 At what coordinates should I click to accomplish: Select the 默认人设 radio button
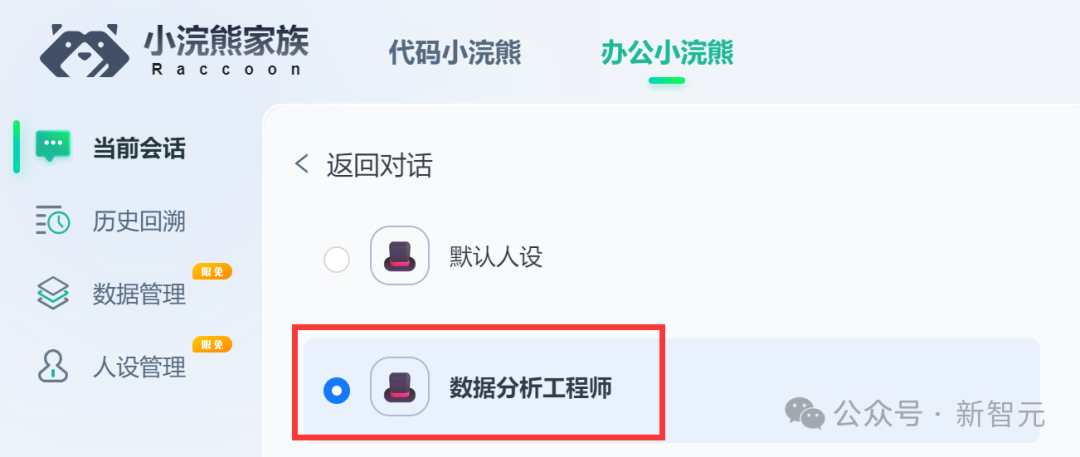(x=337, y=260)
